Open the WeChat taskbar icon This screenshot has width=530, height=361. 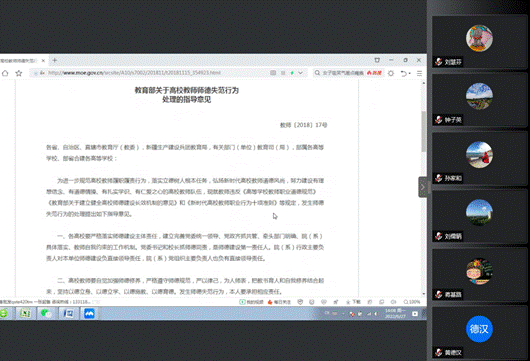(x=46, y=313)
